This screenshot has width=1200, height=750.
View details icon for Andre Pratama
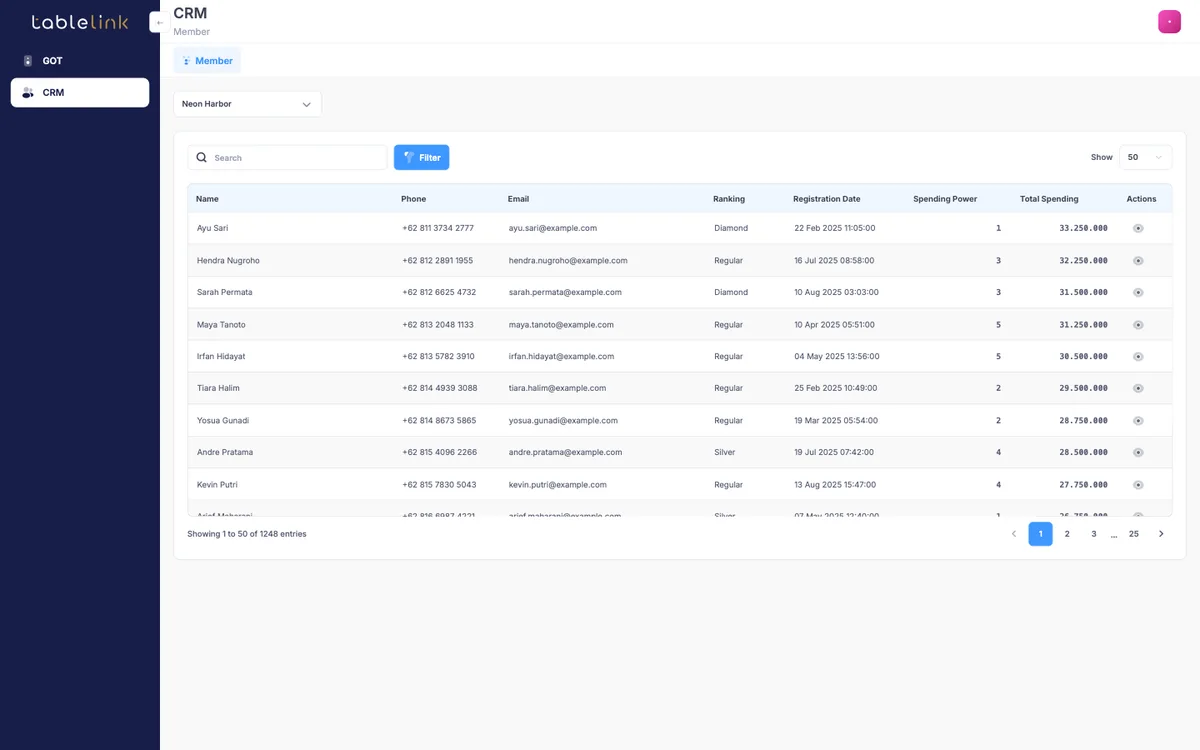(1138, 452)
